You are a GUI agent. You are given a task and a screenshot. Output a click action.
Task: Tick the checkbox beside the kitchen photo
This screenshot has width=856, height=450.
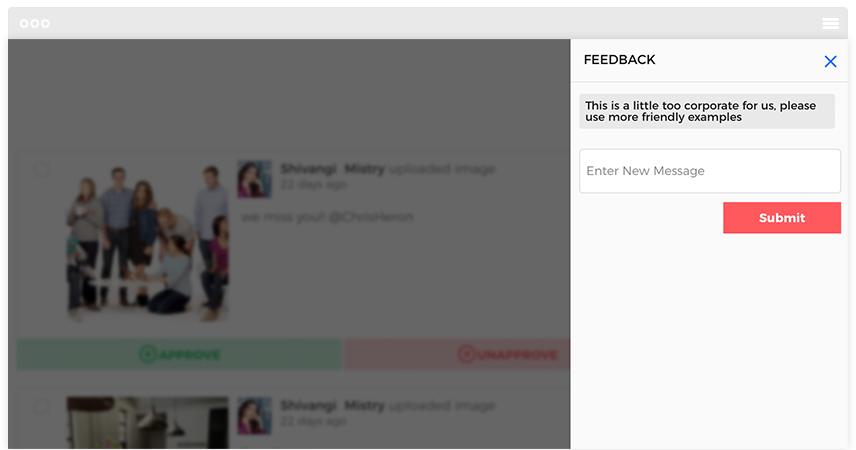coord(41,406)
